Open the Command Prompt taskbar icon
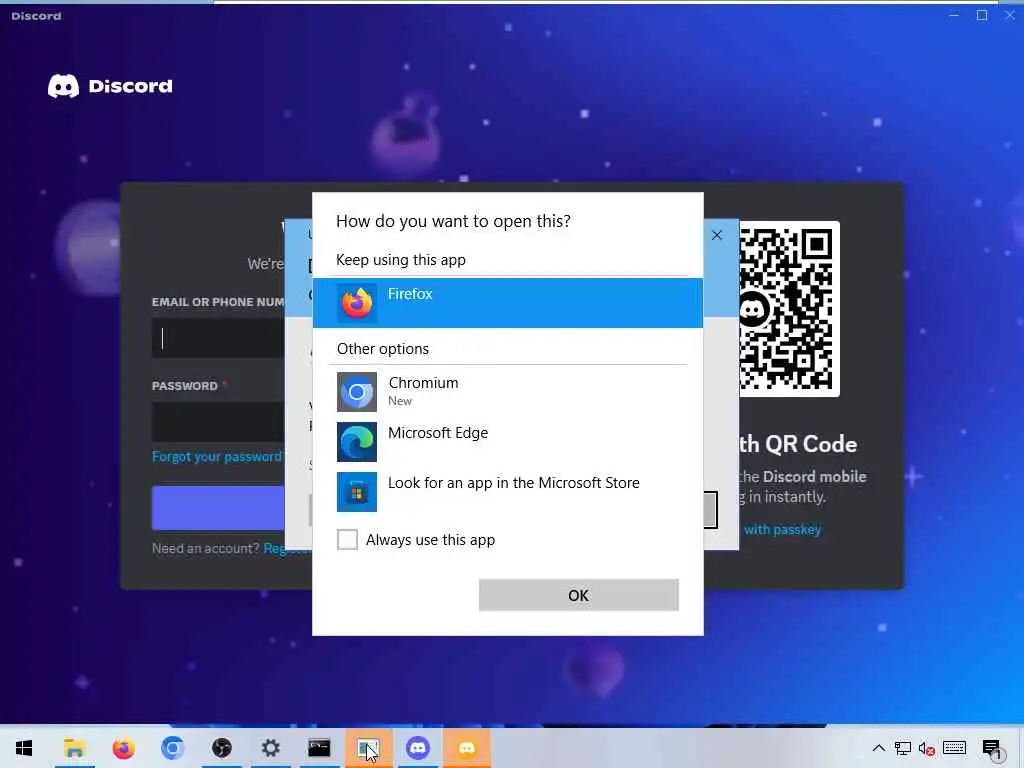Image resolution: width=1024 pixels, height=768 pixels. 319,748
